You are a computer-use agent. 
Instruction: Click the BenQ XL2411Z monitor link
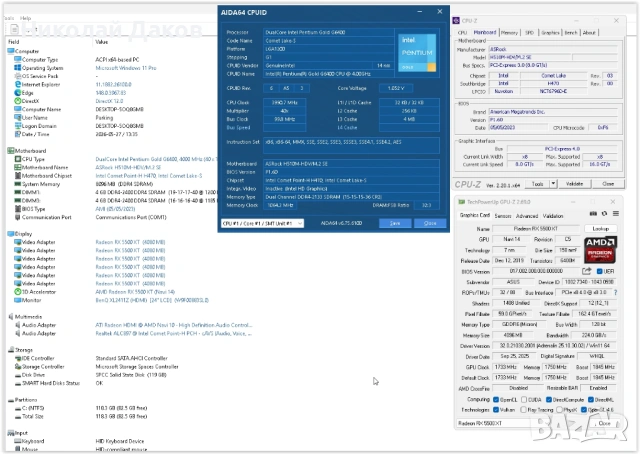coord(152,300)
